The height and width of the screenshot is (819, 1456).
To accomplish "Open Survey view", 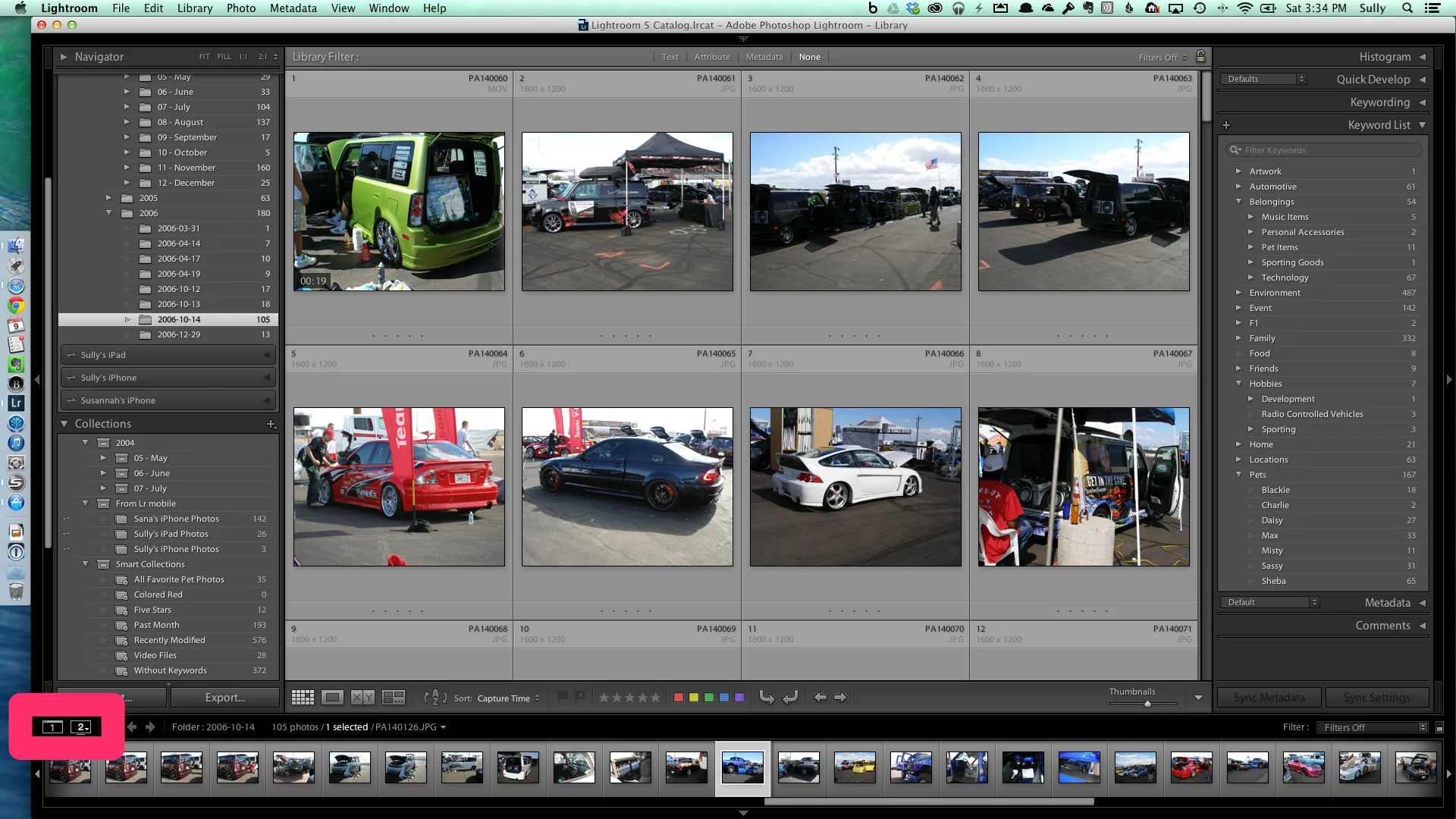I will 394,698.
